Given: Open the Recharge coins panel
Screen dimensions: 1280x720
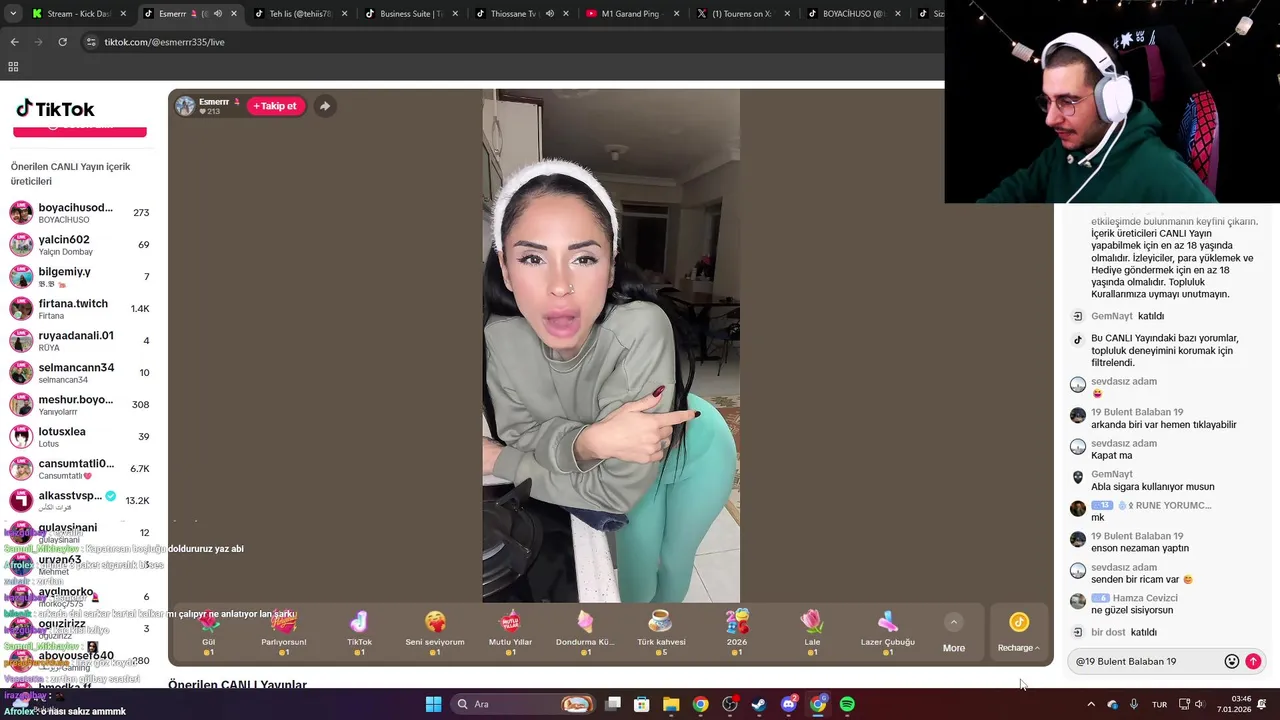Looking at the screenshot, I should [x=1018, y=633].
